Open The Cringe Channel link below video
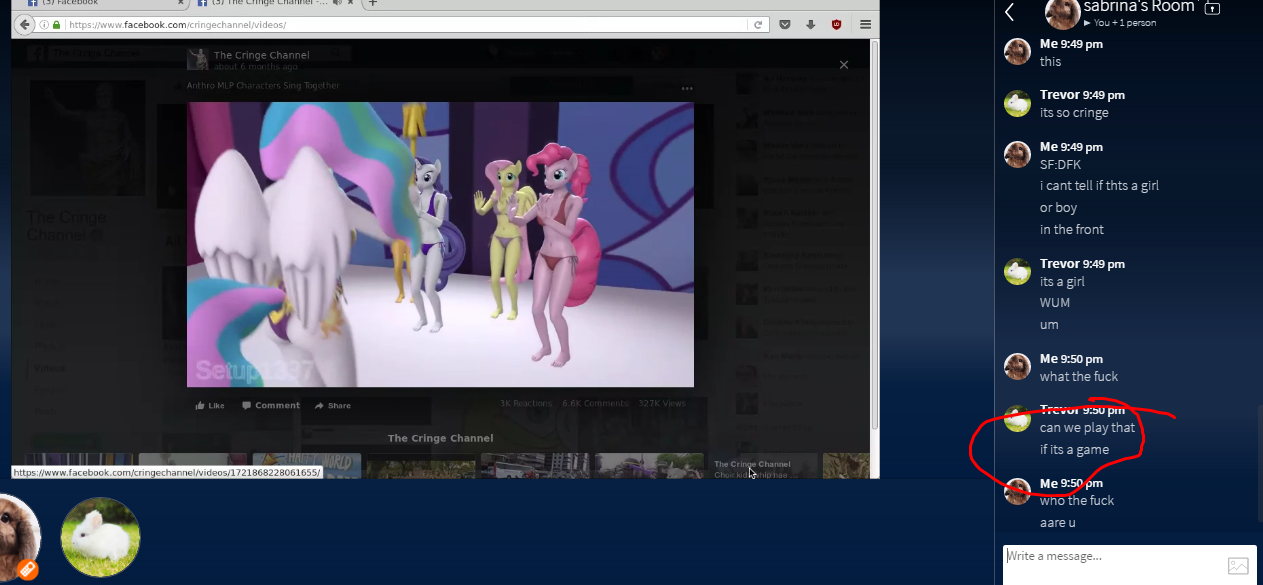1263x585 pixels. (x=440, y=438)
